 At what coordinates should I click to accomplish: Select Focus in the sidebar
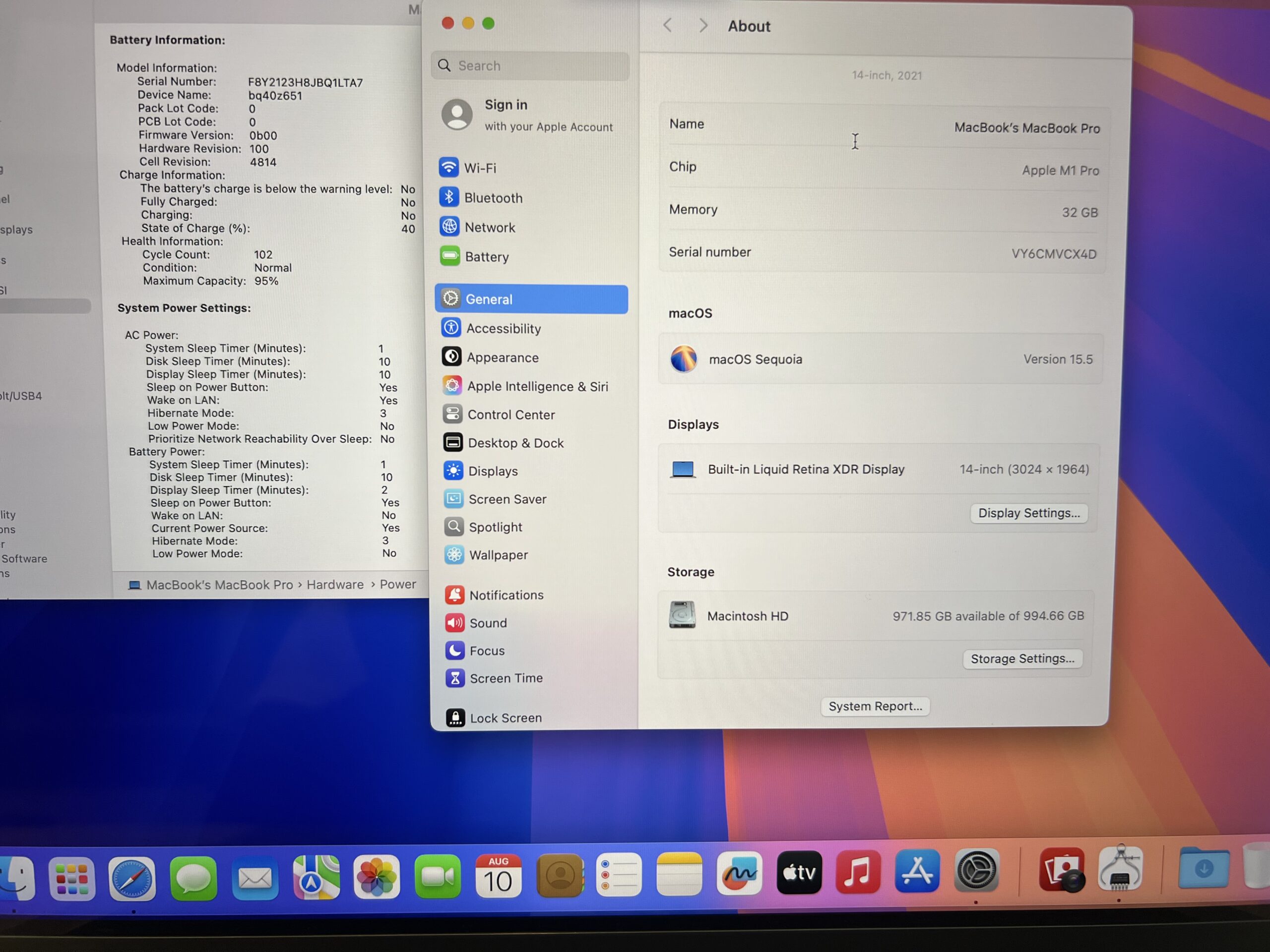[486, 650]
